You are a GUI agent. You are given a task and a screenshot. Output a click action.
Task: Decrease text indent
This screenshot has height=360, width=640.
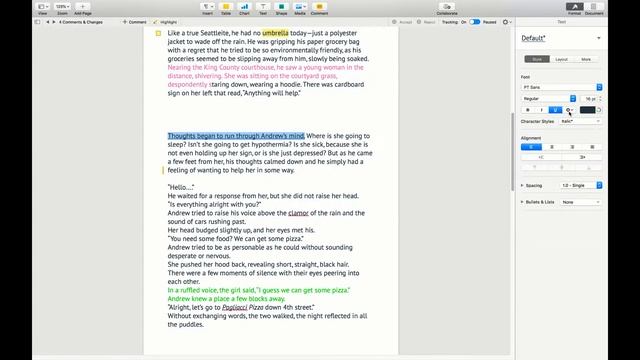541,158
